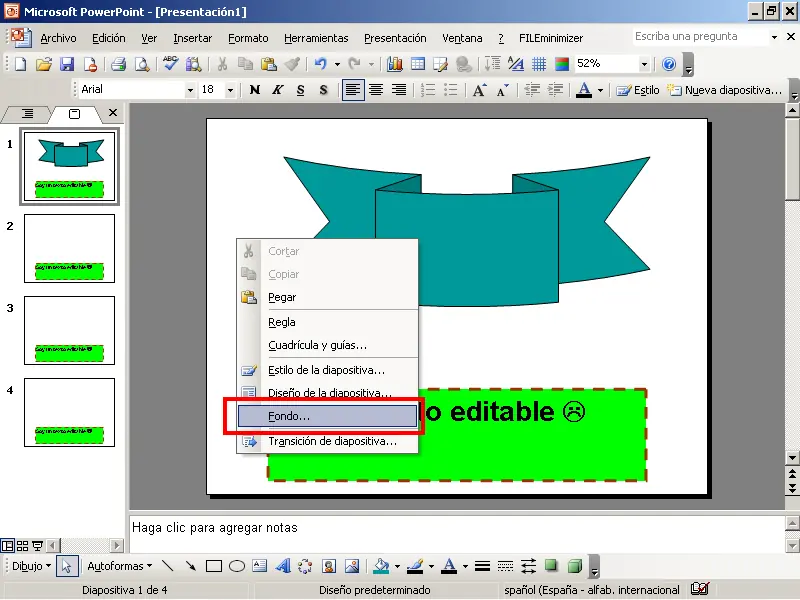Click the Undo arrow icon

320,64
